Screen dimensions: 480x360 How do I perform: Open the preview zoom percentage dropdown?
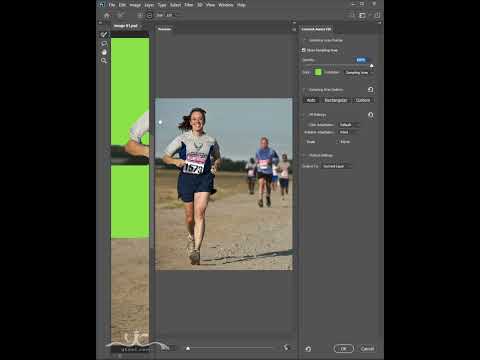168,348
